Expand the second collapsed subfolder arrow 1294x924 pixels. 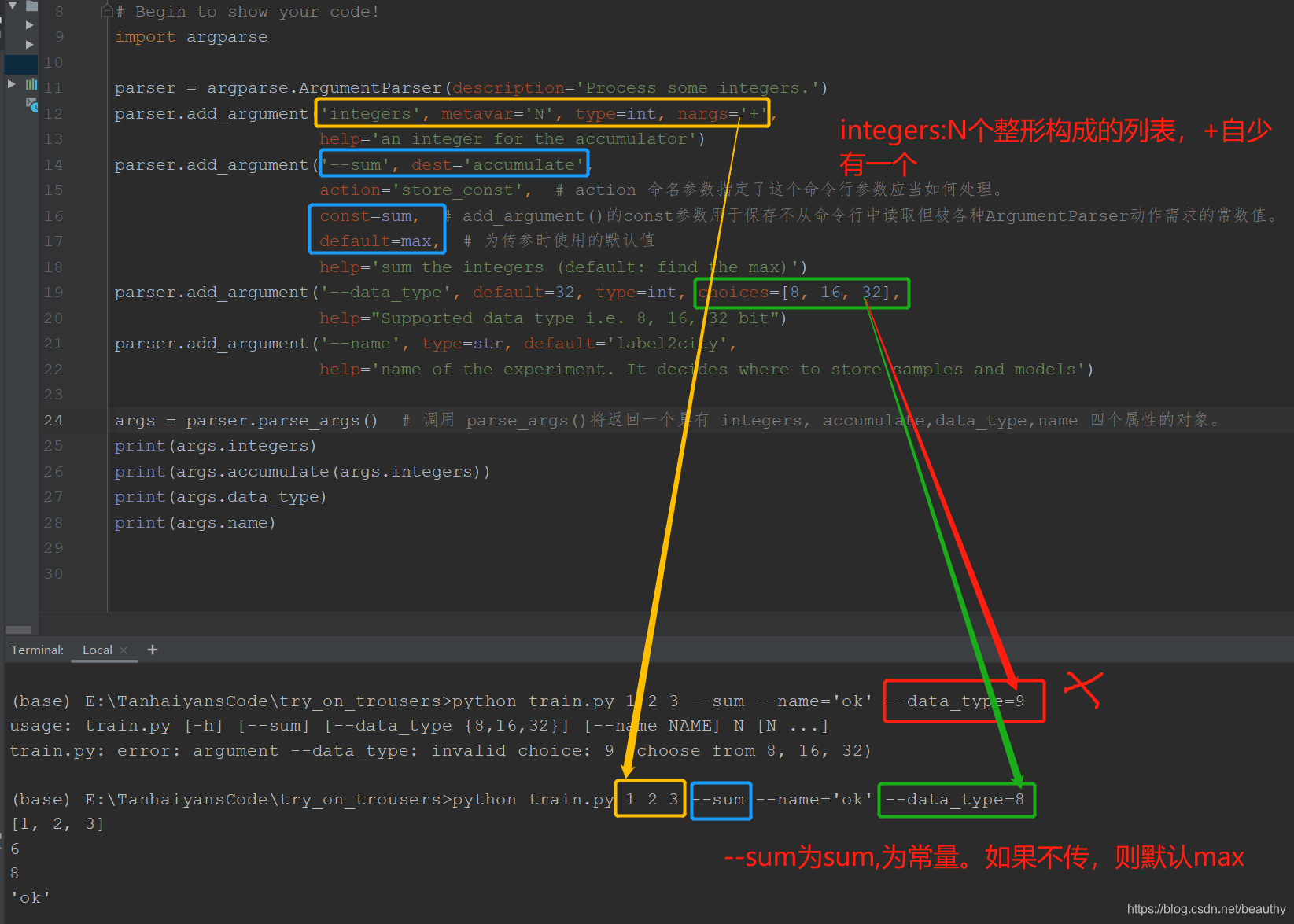click(x=29, y=44)
